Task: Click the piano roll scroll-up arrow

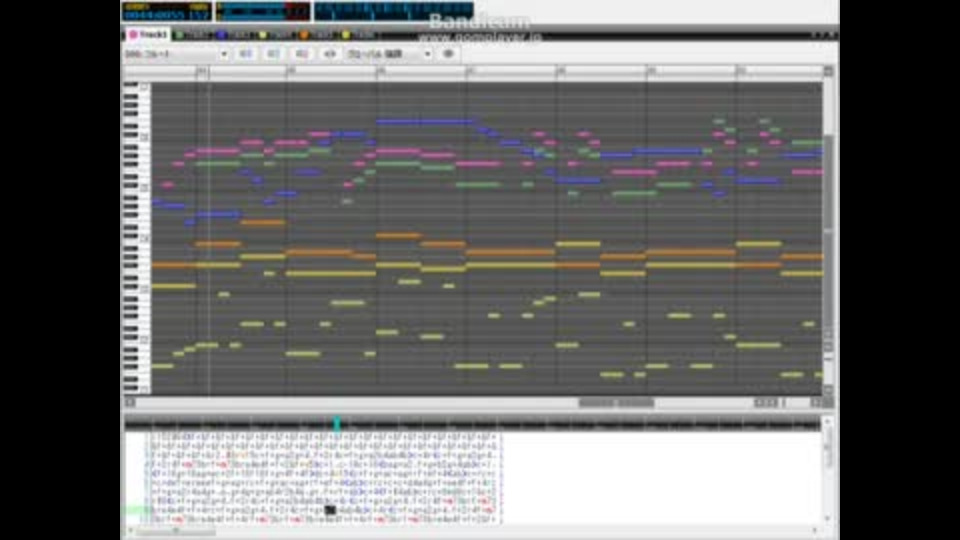Action: tap(828, 72)
